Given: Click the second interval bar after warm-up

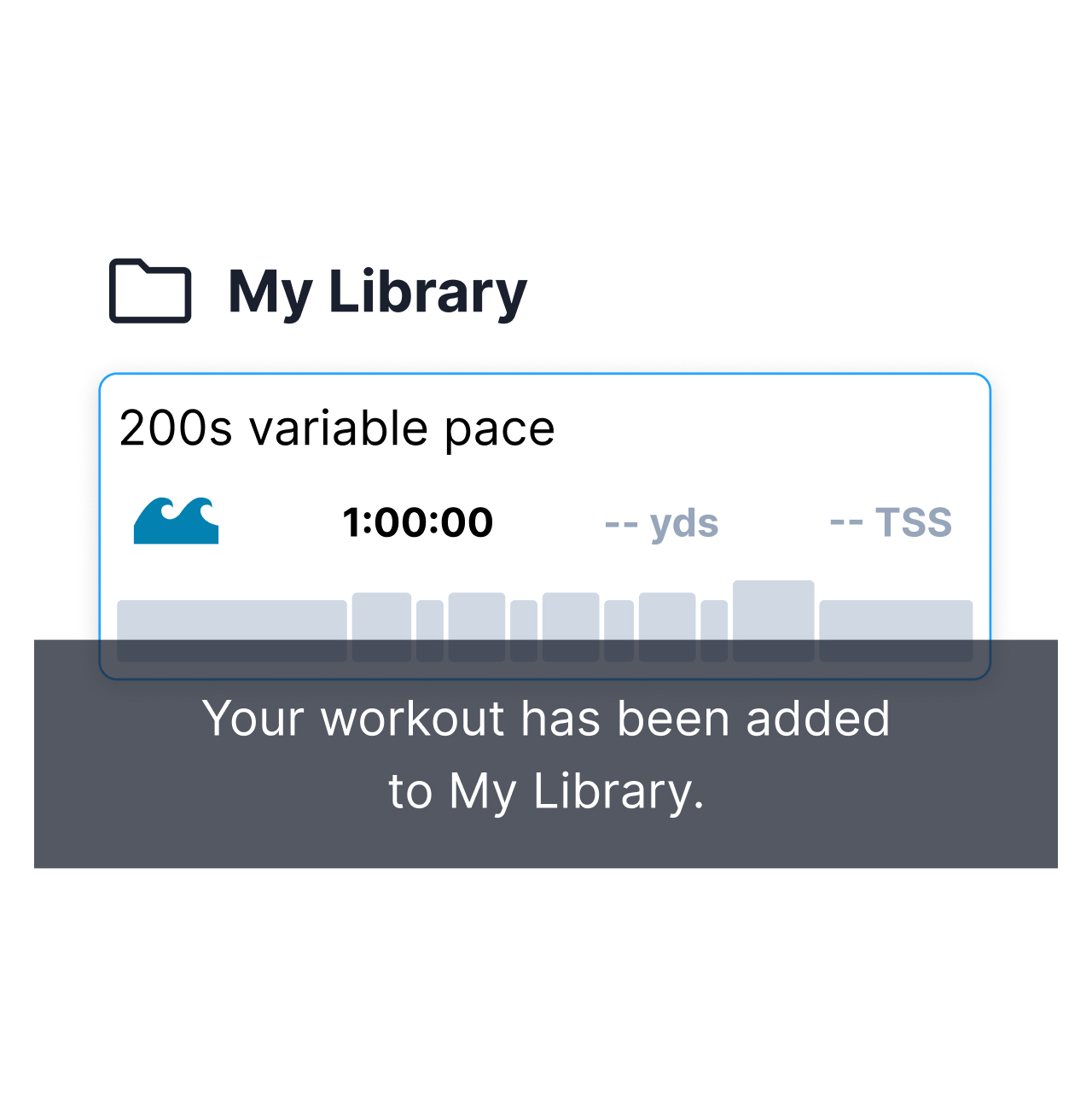Looking at the screenshot, I should coord(477,627).
